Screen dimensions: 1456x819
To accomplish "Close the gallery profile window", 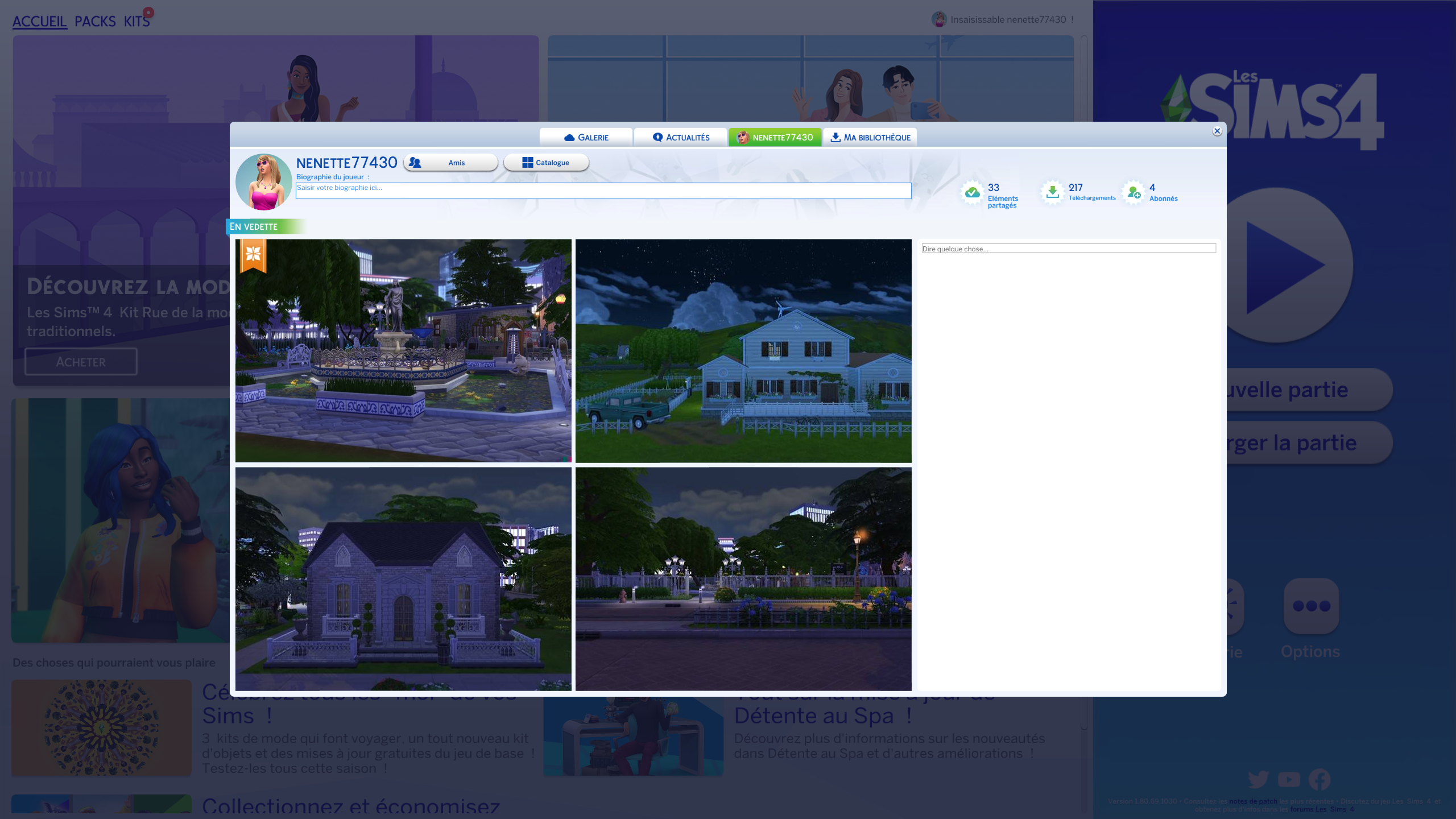I will (1217, 131).
